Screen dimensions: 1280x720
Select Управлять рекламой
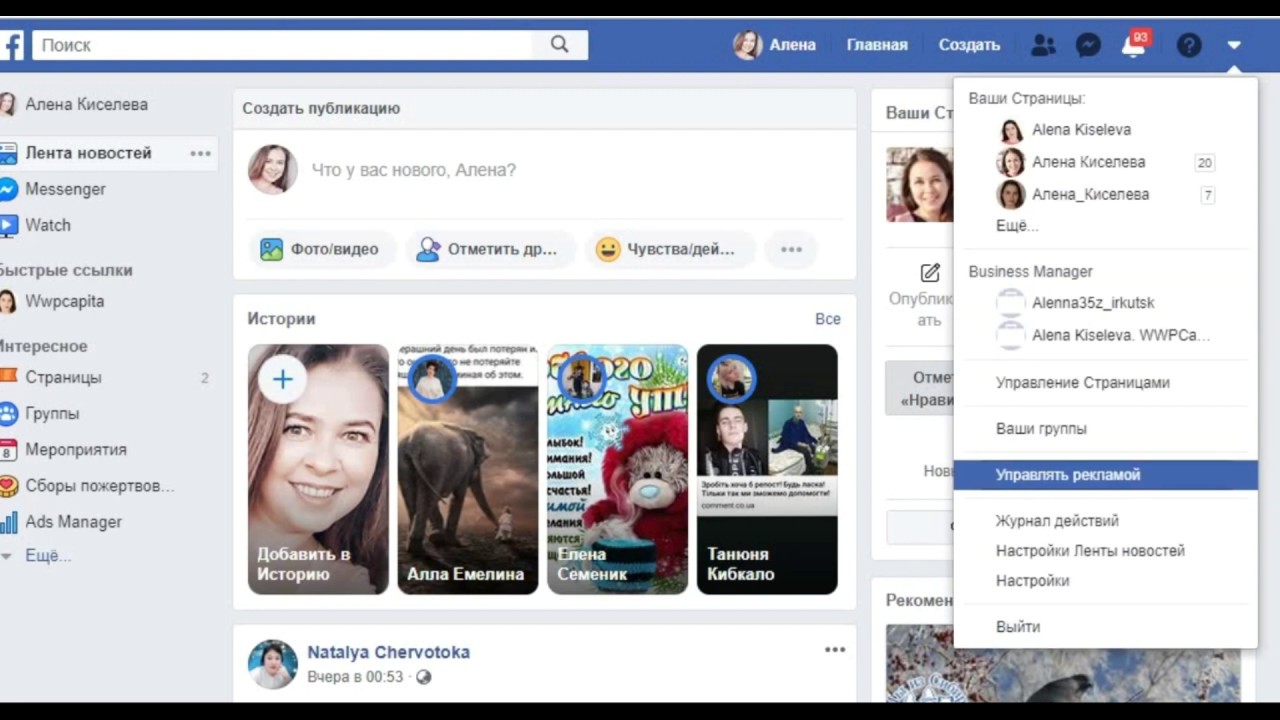1106,475
